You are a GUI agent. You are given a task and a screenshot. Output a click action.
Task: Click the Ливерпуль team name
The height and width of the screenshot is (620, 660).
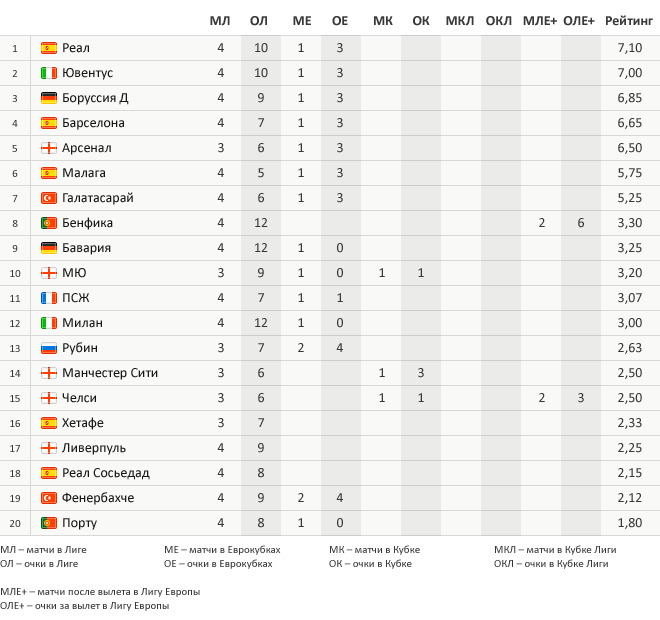click(94, 448)
